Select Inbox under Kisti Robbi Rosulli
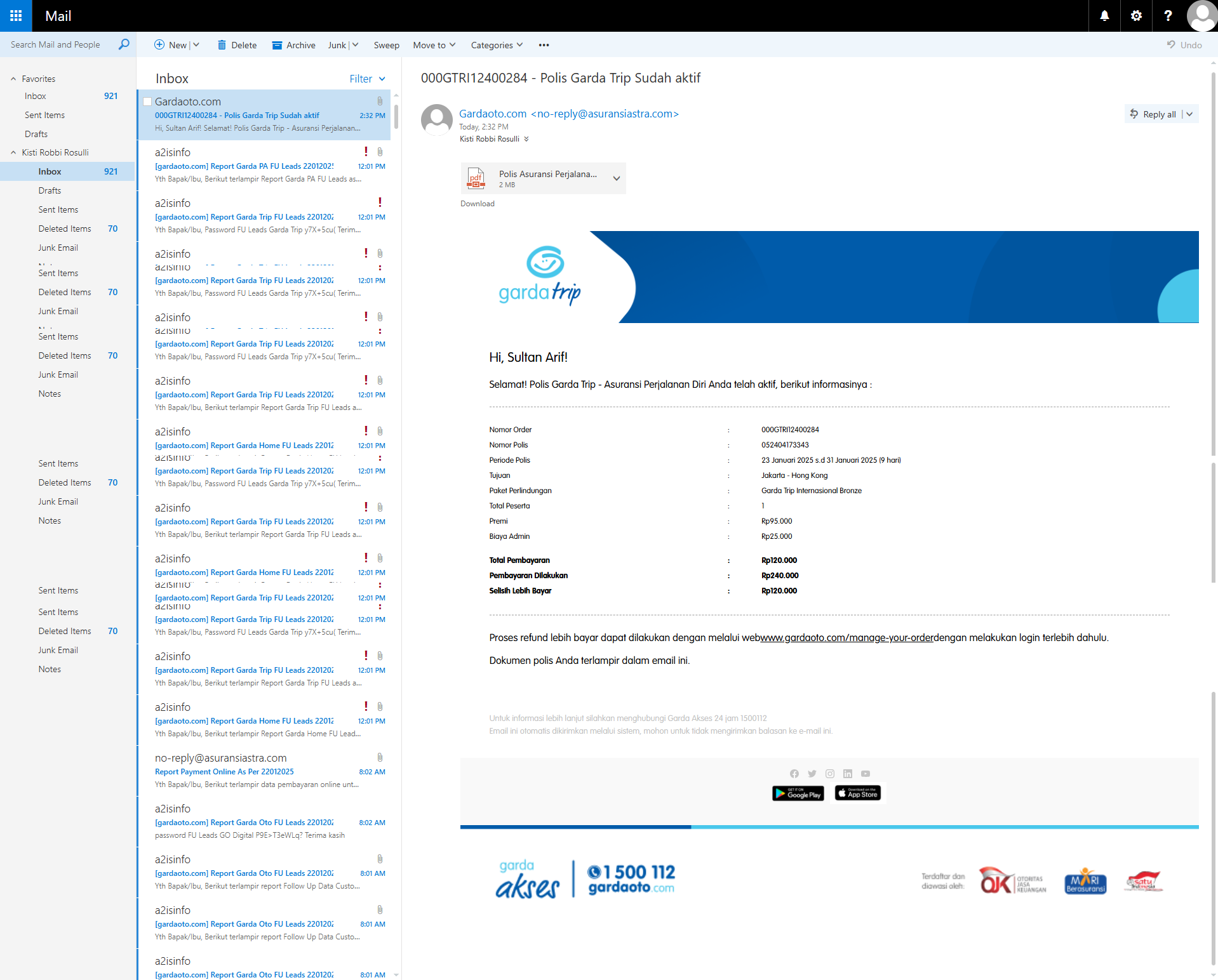Image resolution: width=1218 pixels, height=980 pixels. click(x=67, y=171)
